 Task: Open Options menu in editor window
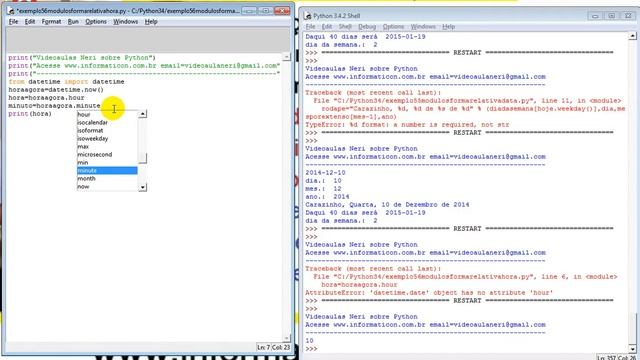(96, 22)
